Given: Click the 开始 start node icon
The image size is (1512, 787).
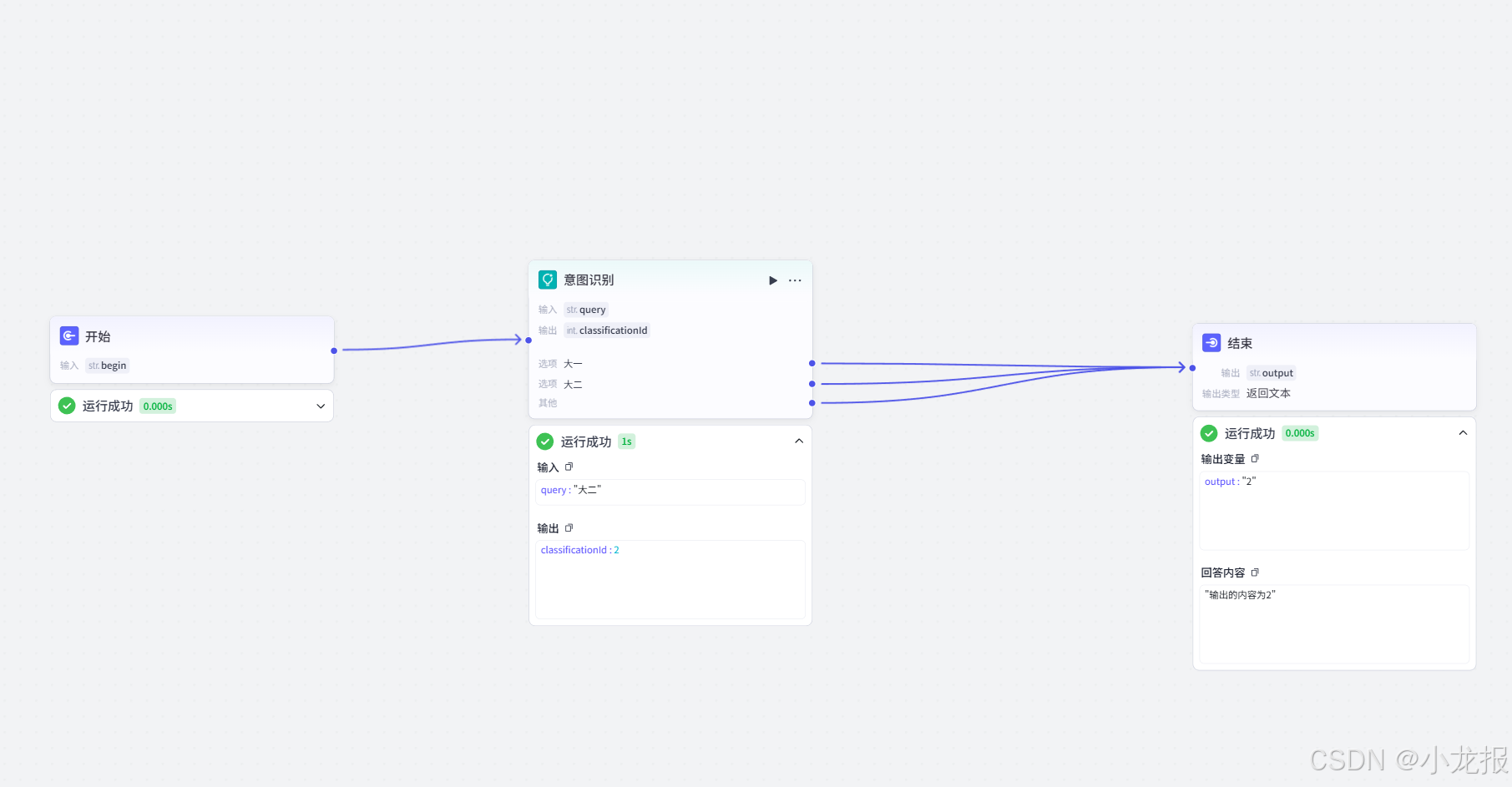Looking at the screenshot, I should (x=69, y=336).
